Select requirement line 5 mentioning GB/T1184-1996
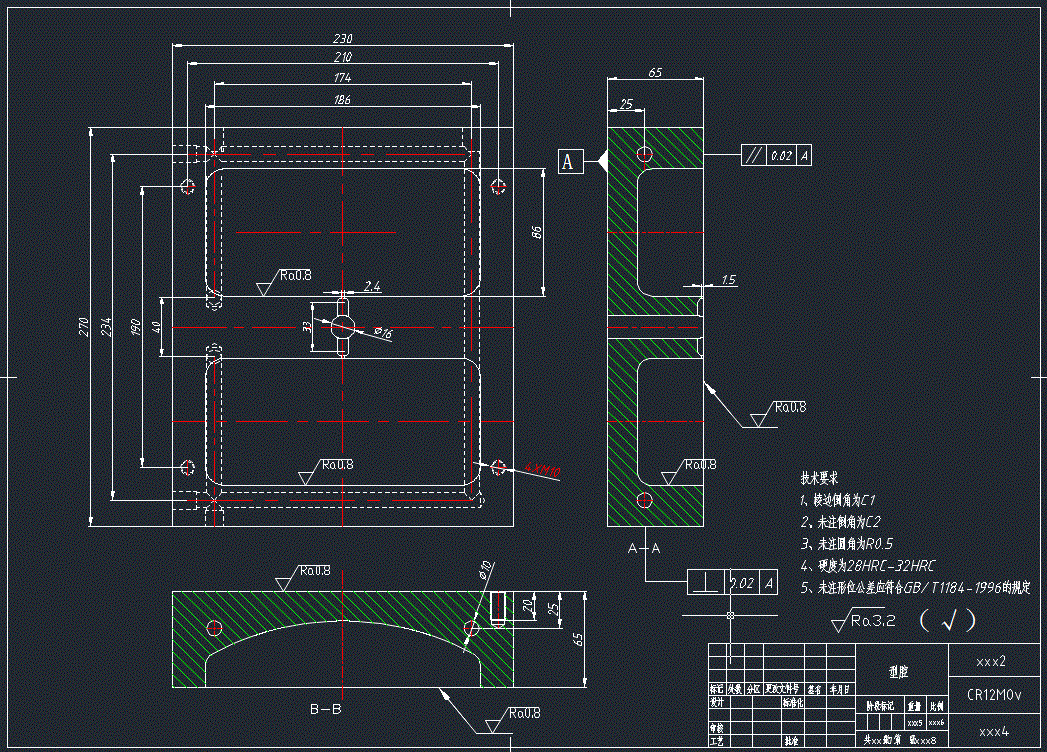This screenshot has height=752, width=1047. (915, 588)
